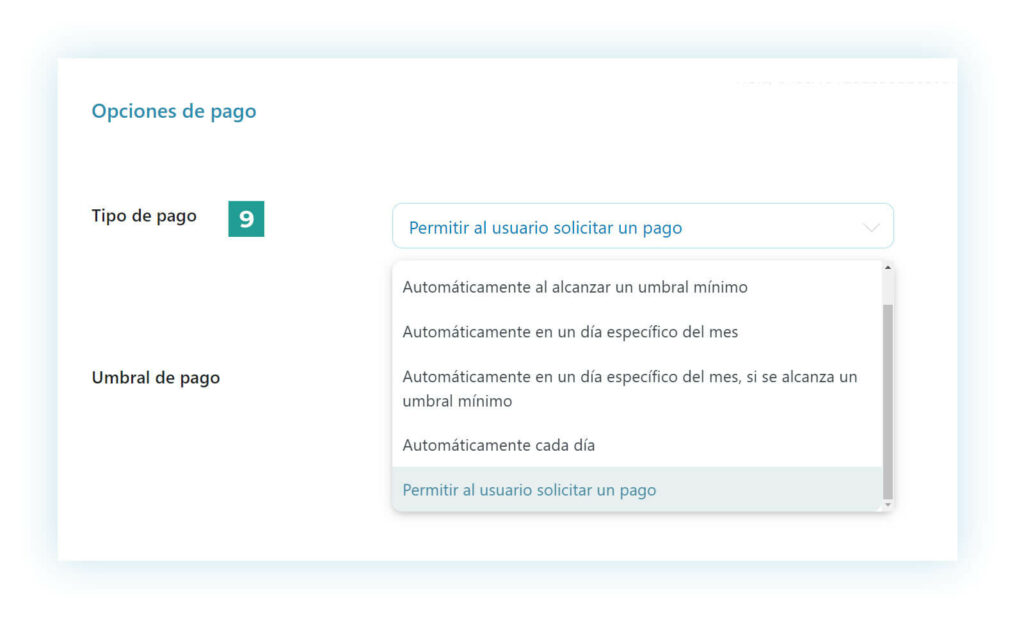This screenshot has width=1024, height=637.
Task: Click the 'Umbral de pago' label
Action: [x=155, y=378]
